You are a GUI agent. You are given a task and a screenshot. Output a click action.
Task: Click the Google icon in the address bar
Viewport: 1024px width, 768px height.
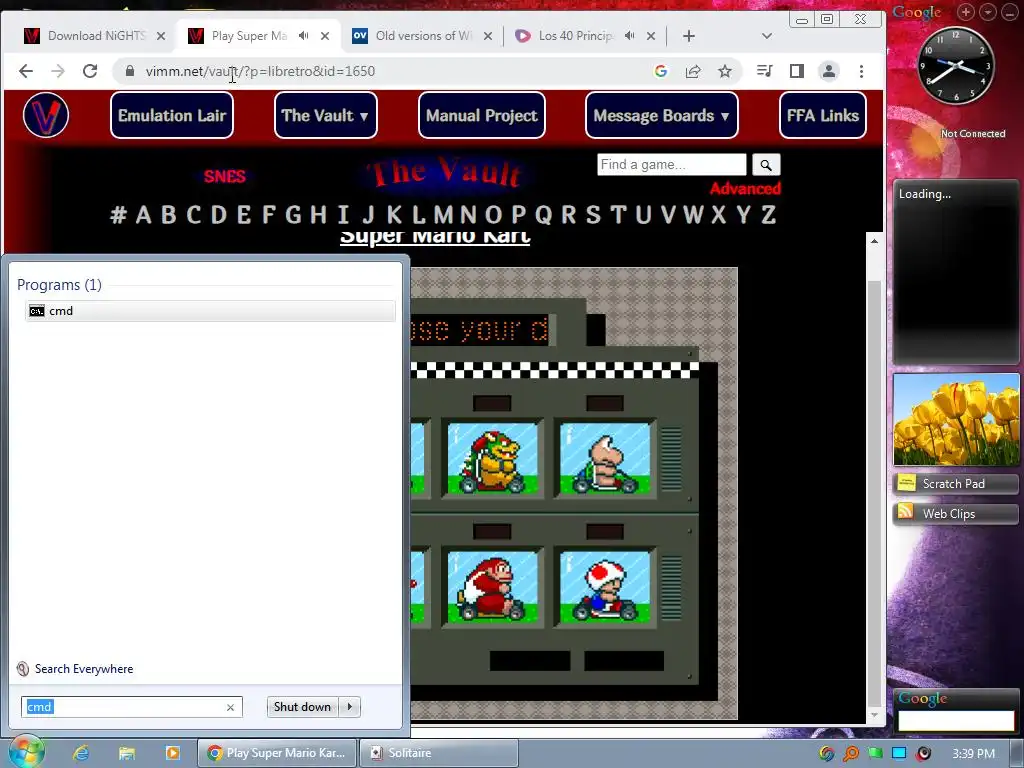tap(661, 71)
